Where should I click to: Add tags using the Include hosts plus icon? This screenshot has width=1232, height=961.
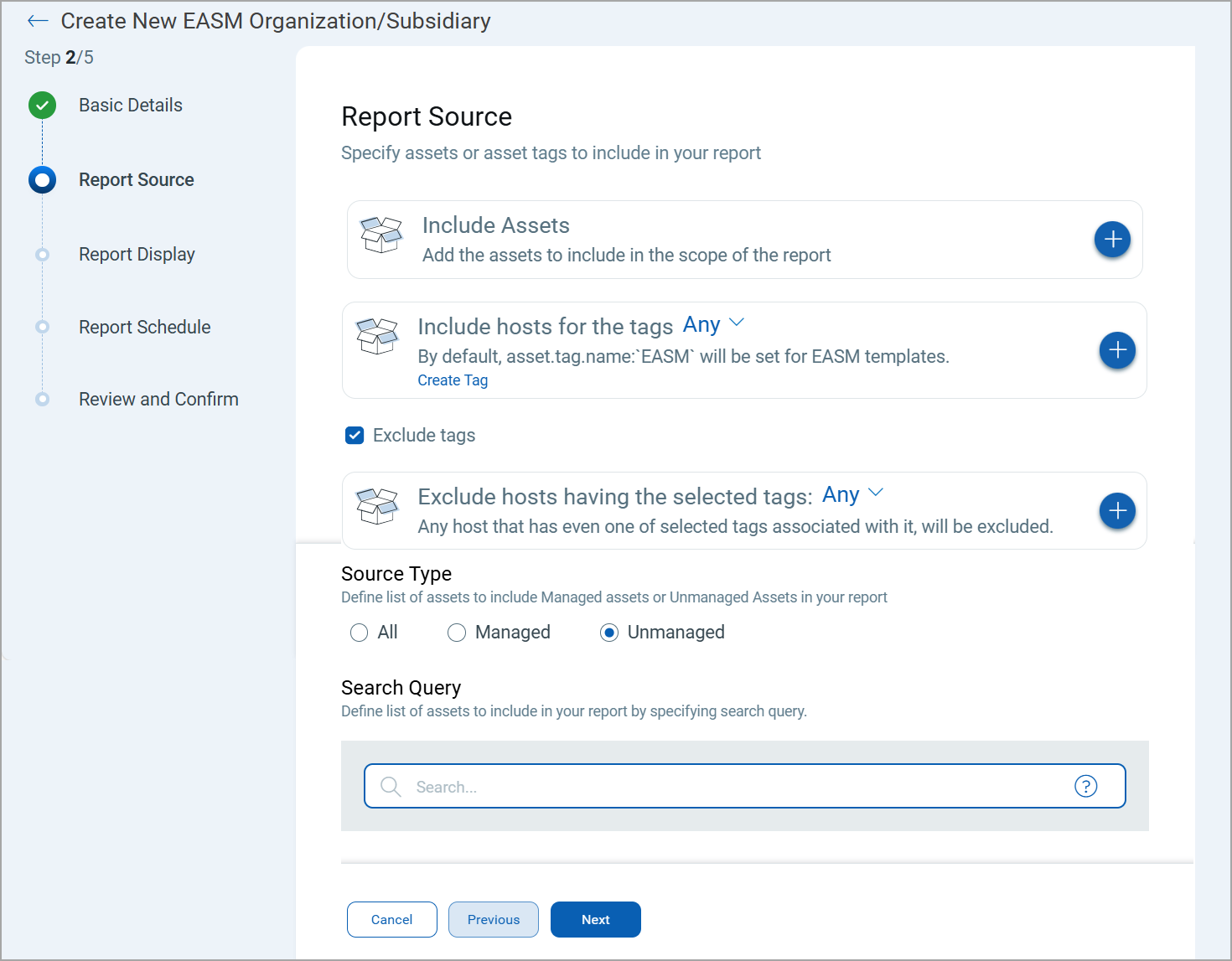[x=1116, y=350]
